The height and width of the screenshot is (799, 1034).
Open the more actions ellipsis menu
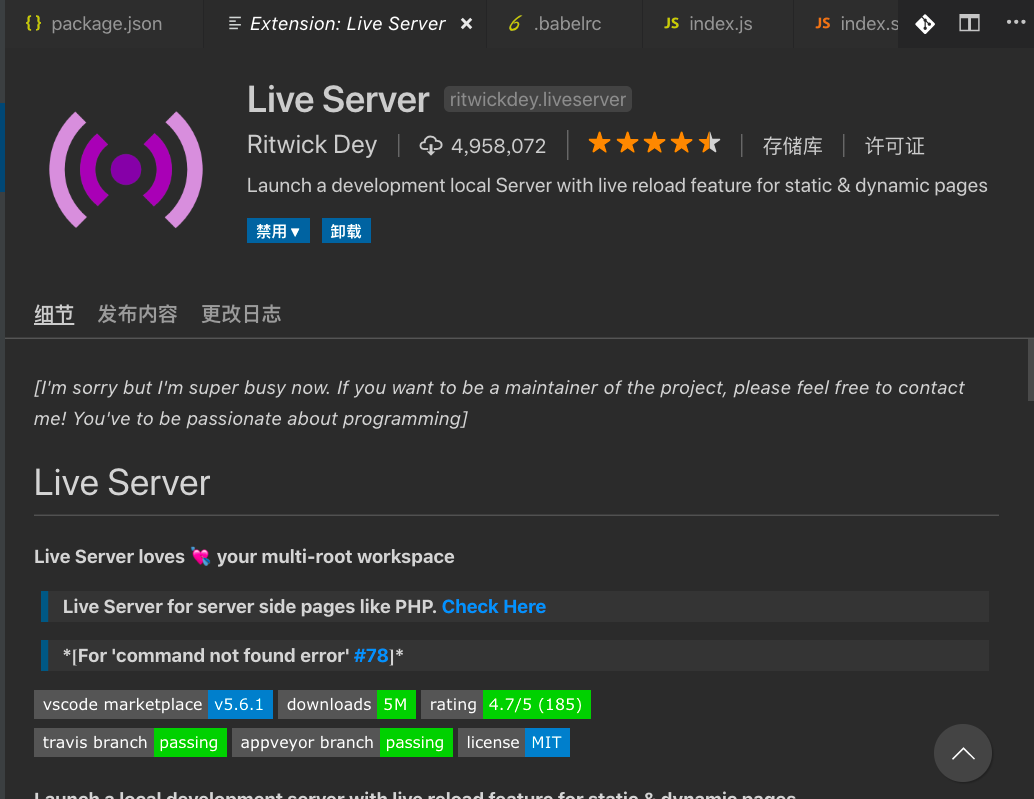tap(1016, 22)
